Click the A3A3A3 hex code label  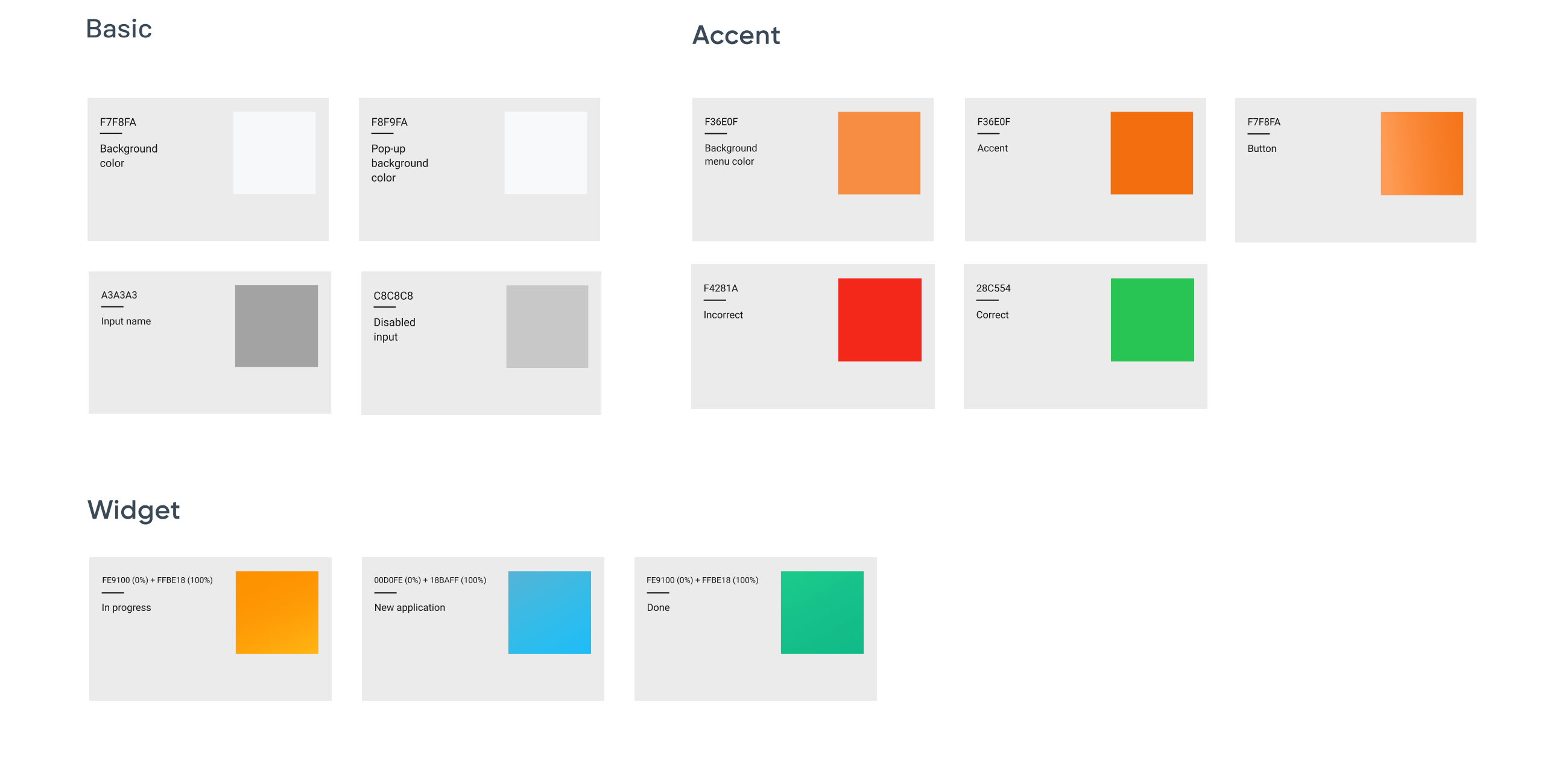(119, 295)
